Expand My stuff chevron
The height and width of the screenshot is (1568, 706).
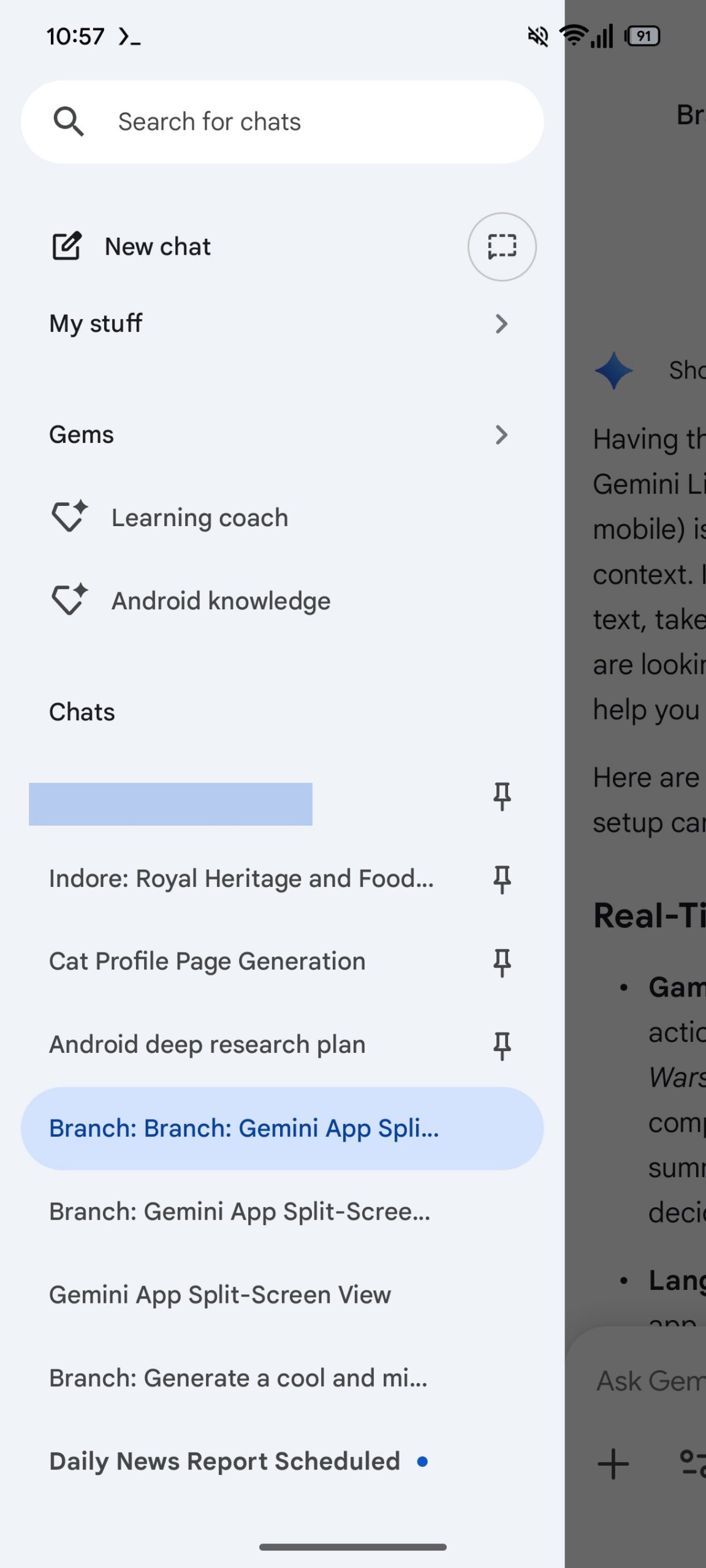(501, 323)
